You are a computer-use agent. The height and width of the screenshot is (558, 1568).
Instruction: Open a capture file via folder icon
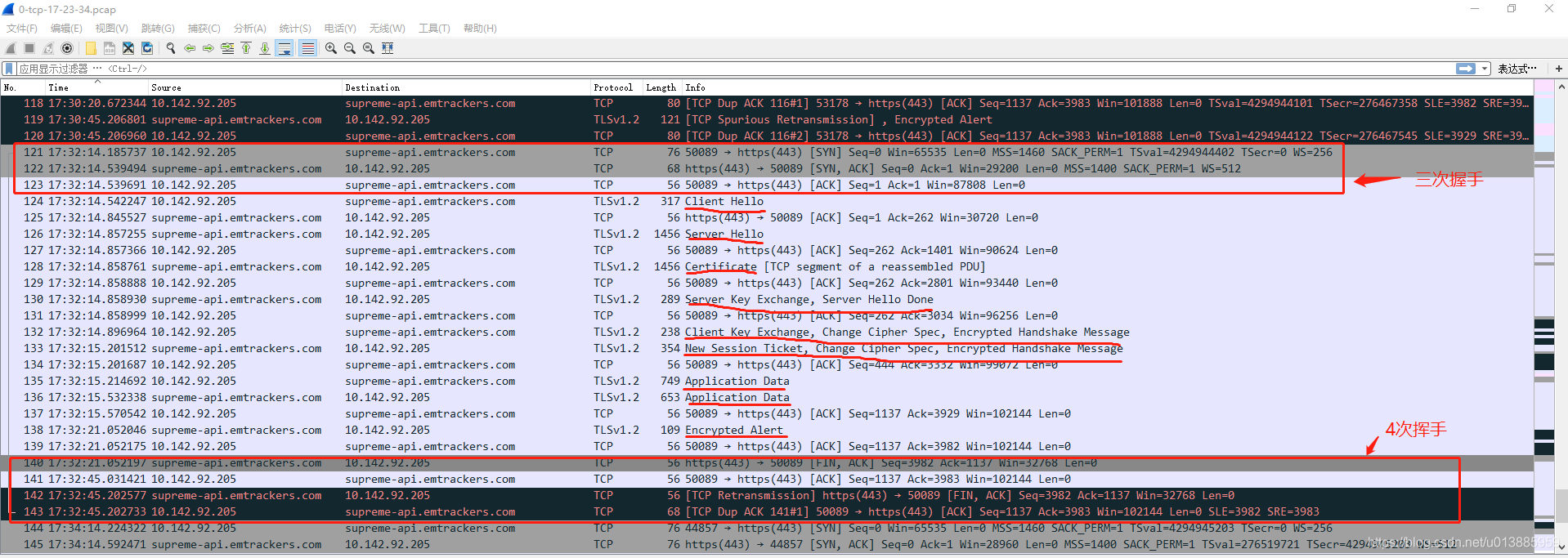(x=90, y=48)
